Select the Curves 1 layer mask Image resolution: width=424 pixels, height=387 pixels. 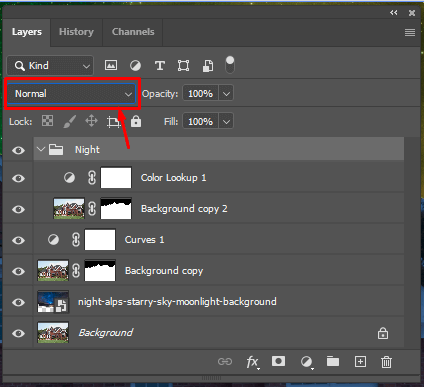coord(100,240)
